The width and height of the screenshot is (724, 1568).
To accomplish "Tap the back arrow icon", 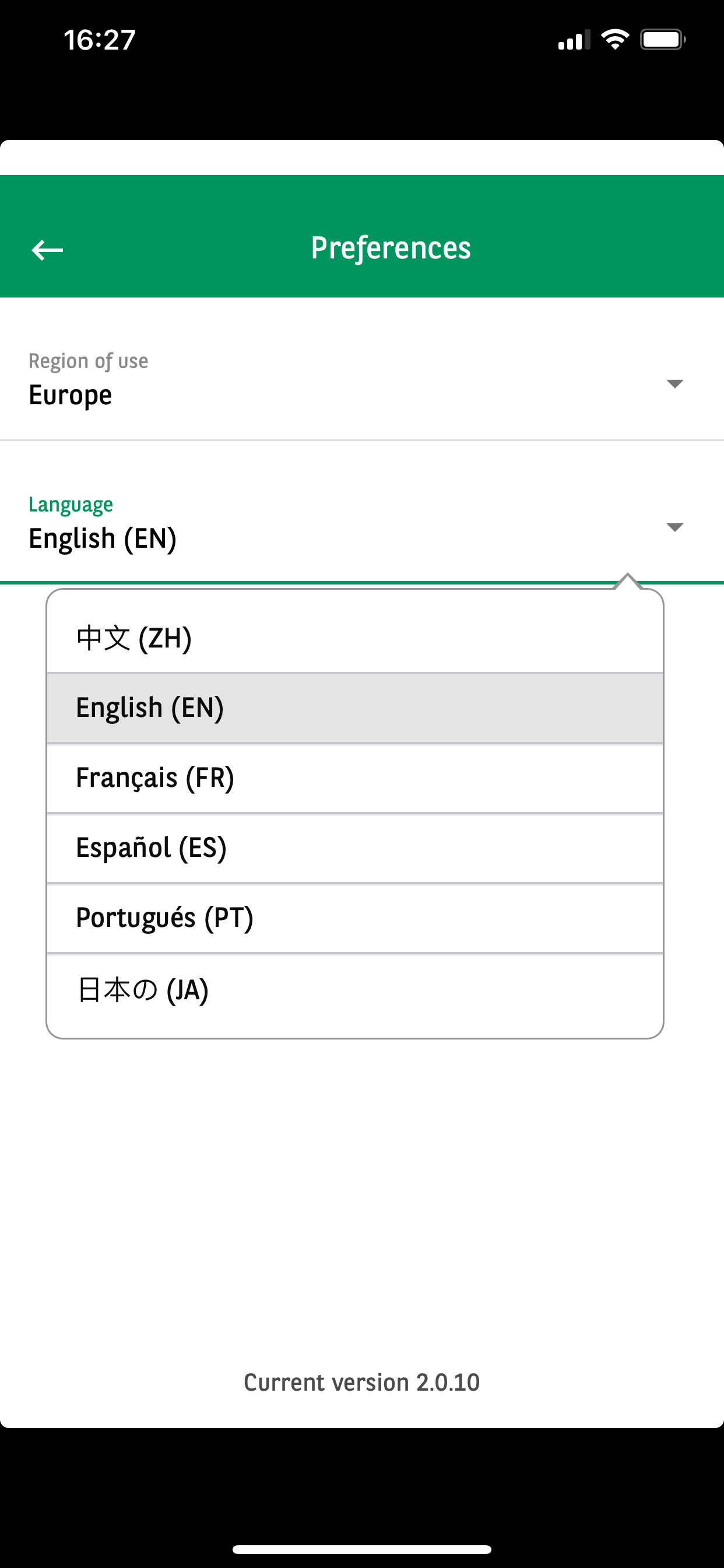I will tap(47, 250).
